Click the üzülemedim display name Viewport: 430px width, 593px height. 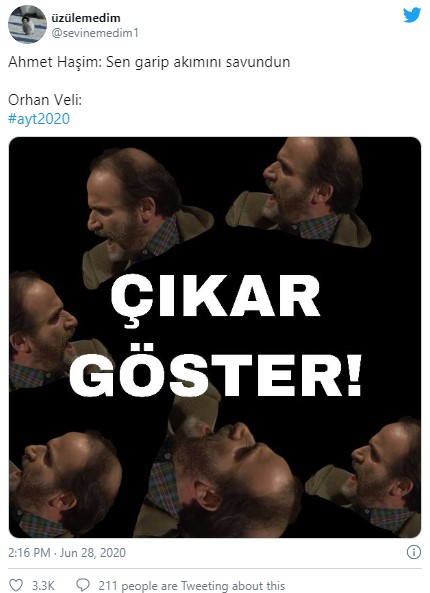click(86, 18)
